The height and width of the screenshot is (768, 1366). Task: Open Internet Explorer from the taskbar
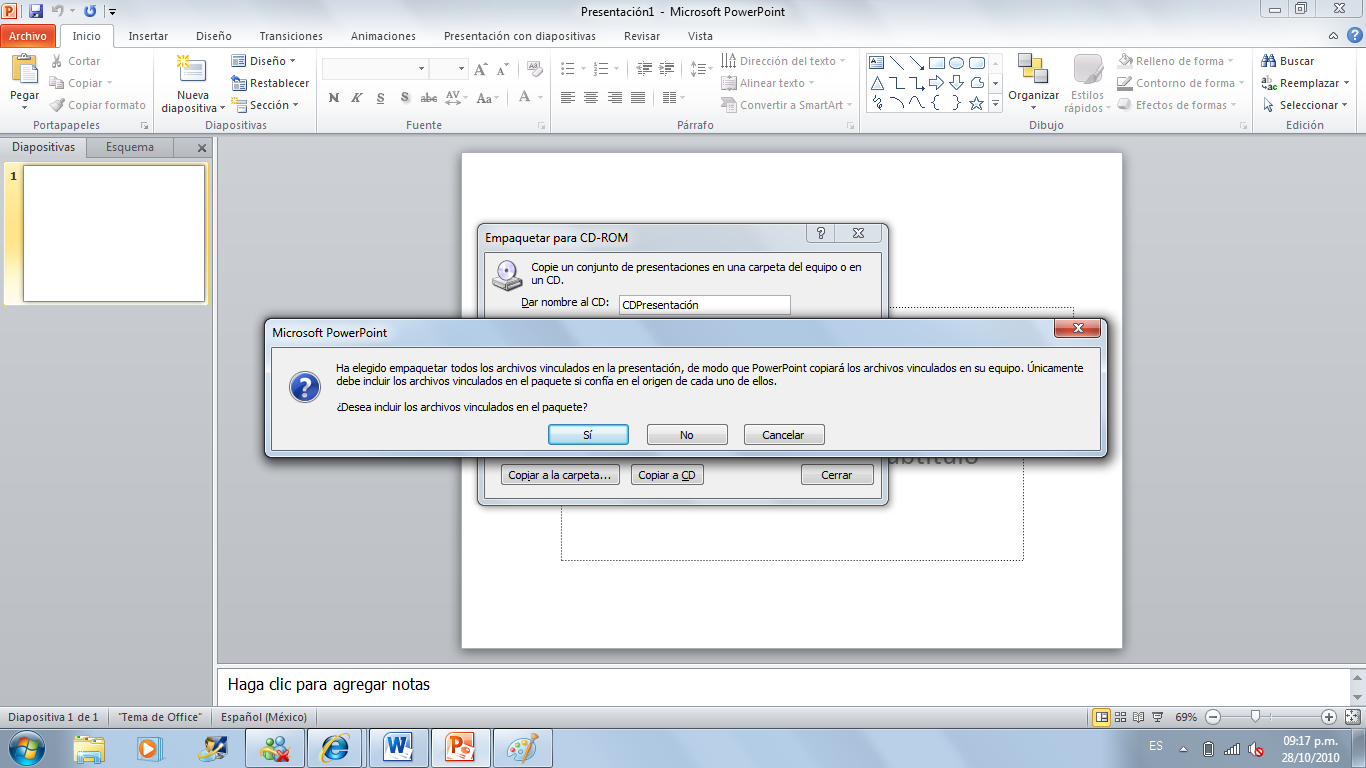point(334,747)
